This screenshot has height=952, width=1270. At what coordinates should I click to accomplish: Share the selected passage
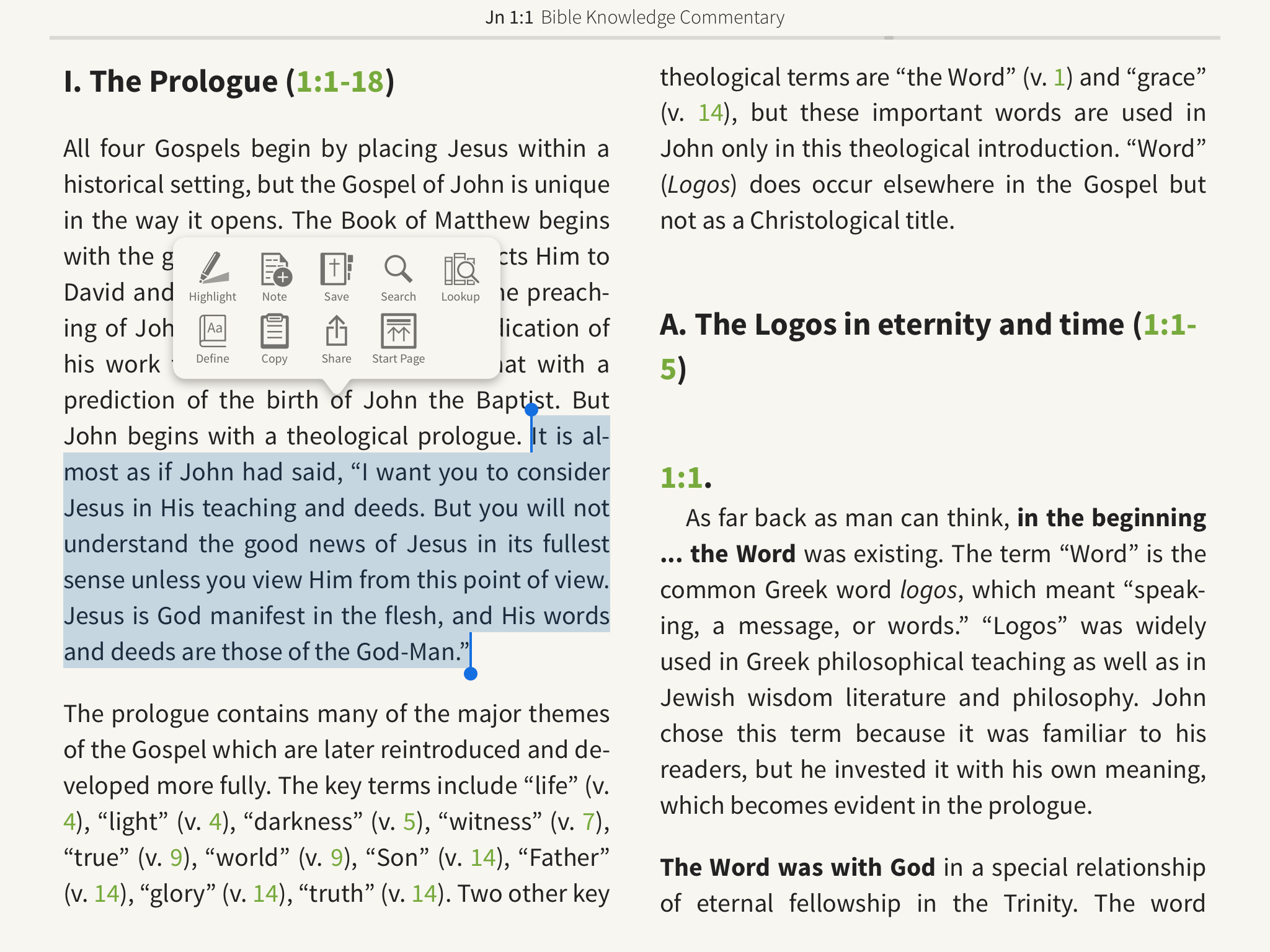pyautogui.click(x=336, y=338)
